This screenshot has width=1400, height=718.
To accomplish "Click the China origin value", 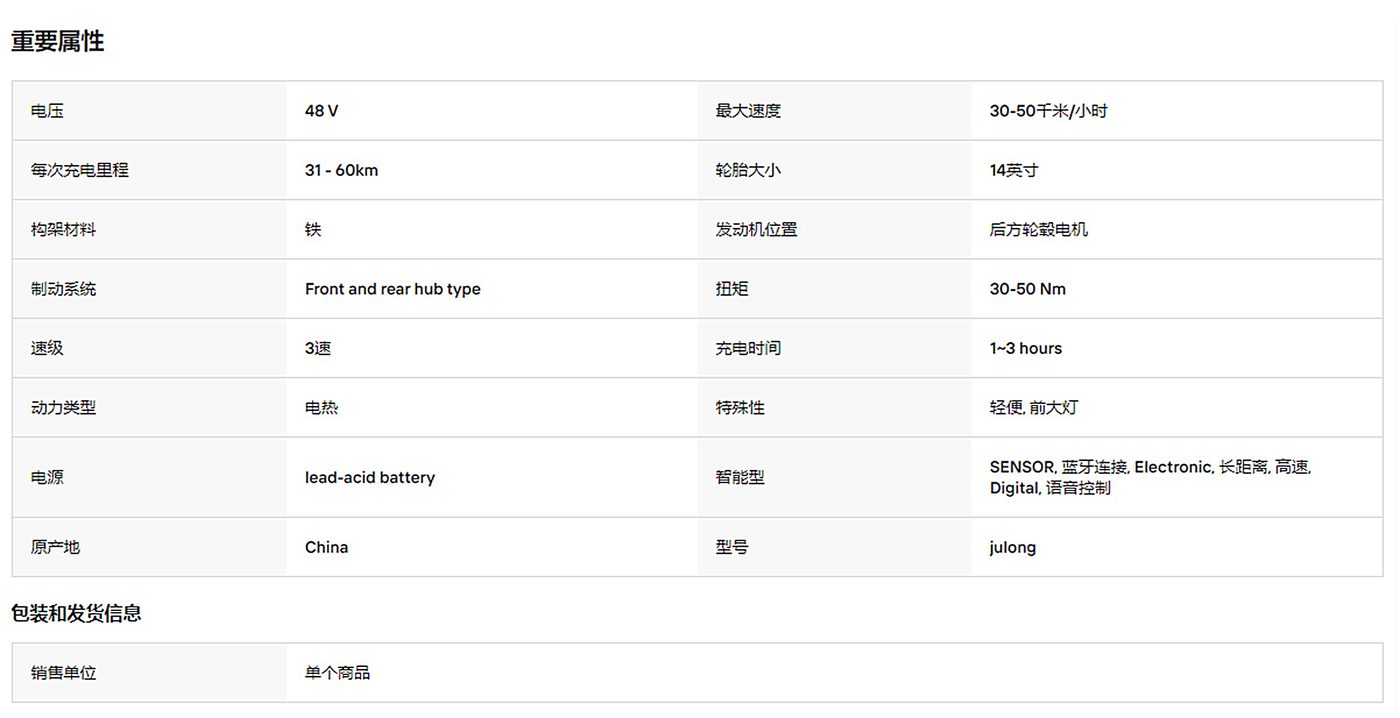I will 327,547.
